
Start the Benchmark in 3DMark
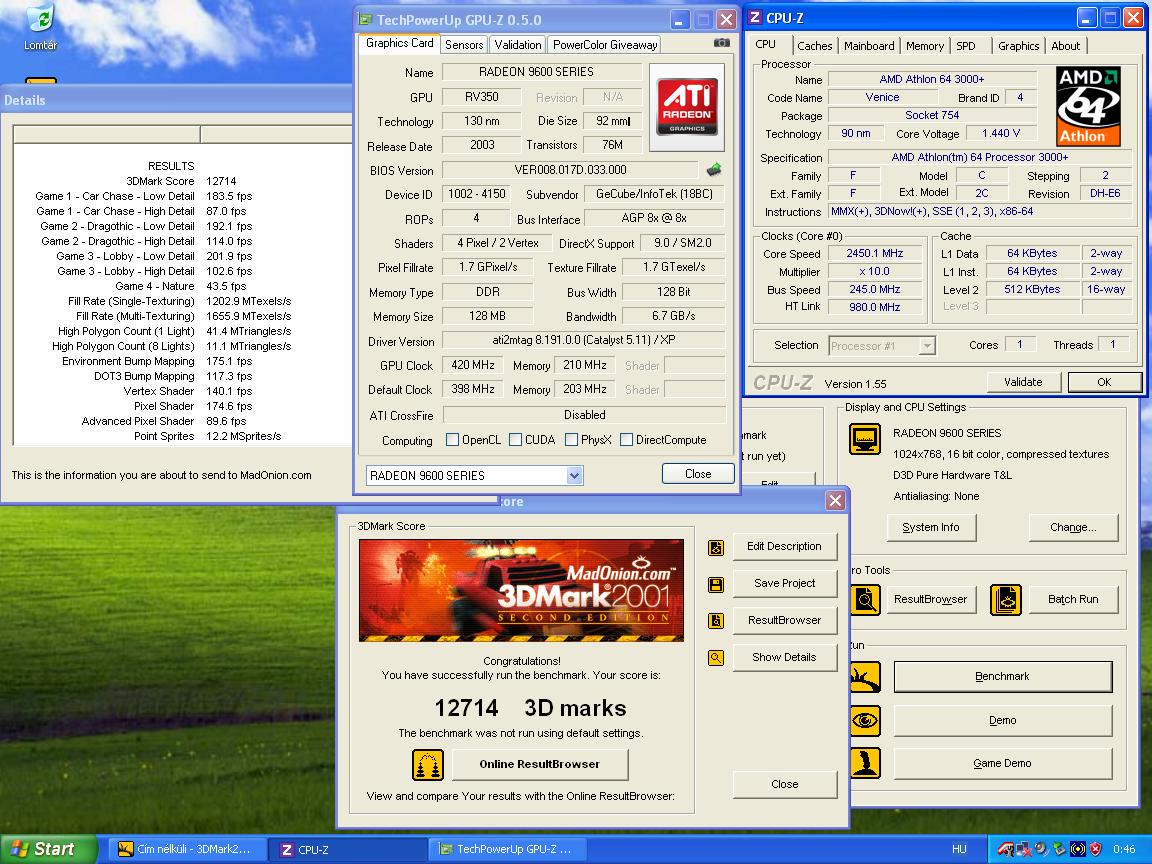(1003, 677)
